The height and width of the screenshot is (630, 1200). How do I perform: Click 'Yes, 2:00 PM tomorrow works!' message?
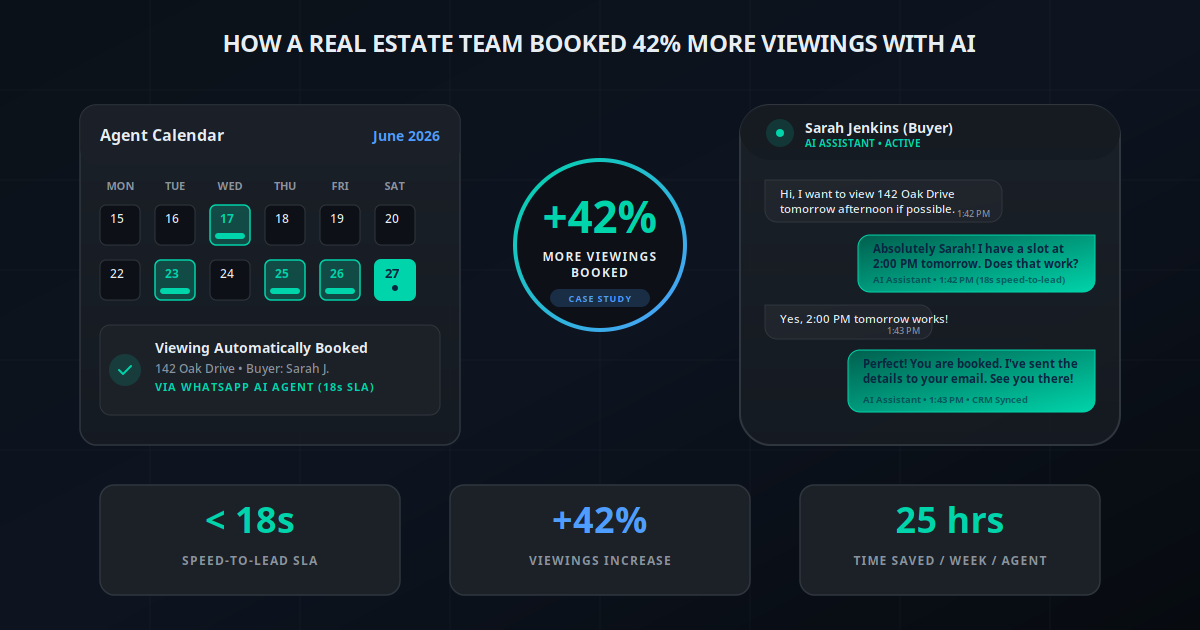(x=848, y=322)
